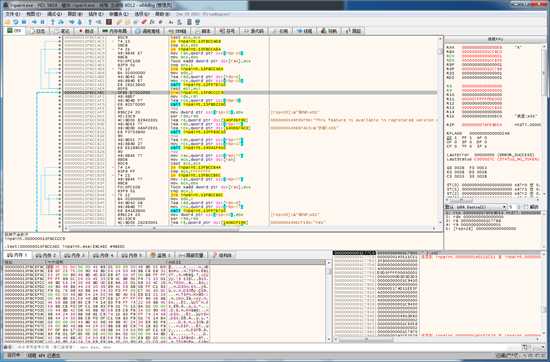Click the Run arrow toolbar icon

pyautogui.click(x=34, y=22)
